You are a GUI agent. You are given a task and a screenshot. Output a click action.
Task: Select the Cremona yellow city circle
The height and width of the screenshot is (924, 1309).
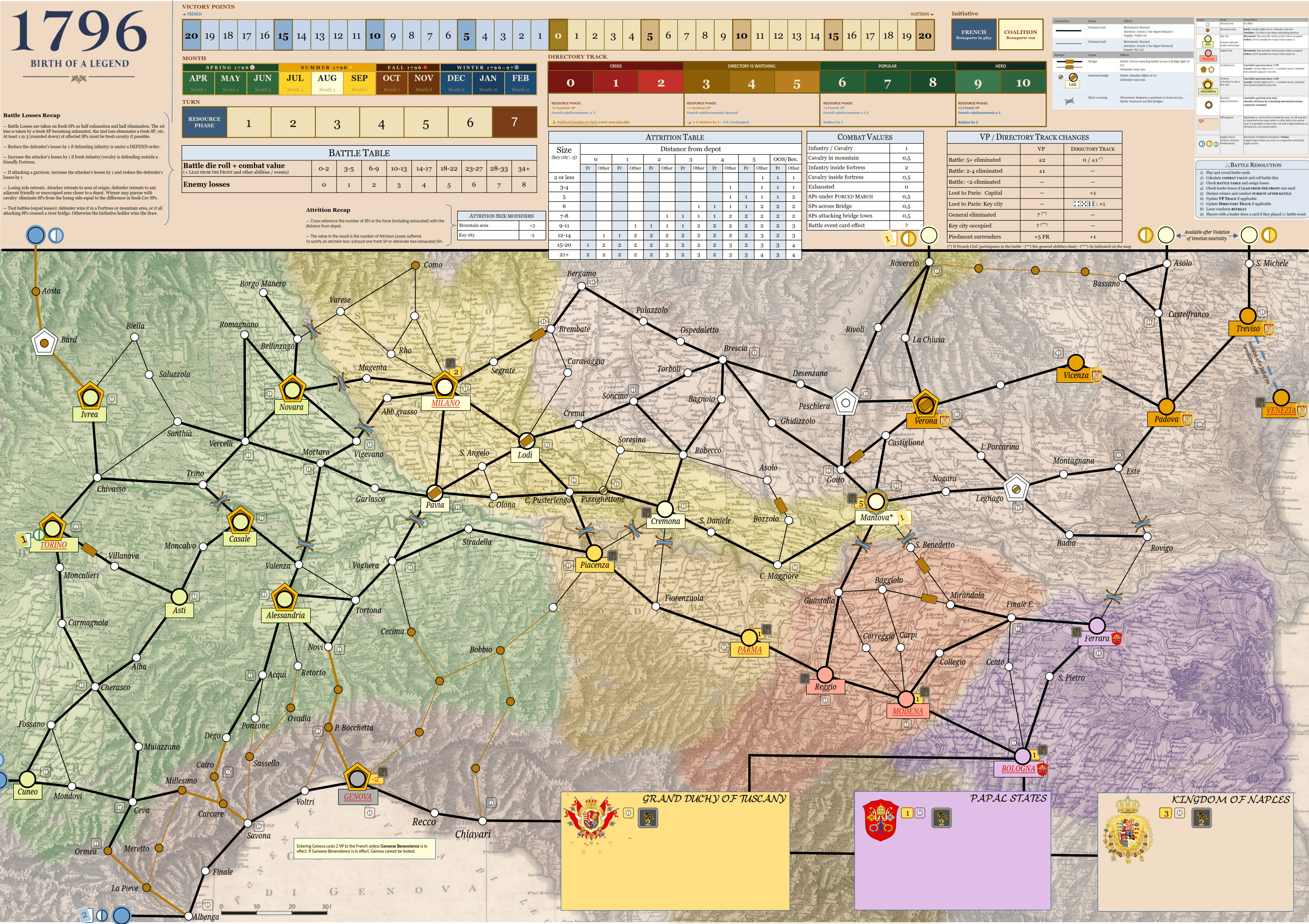(x=665, y=509)
